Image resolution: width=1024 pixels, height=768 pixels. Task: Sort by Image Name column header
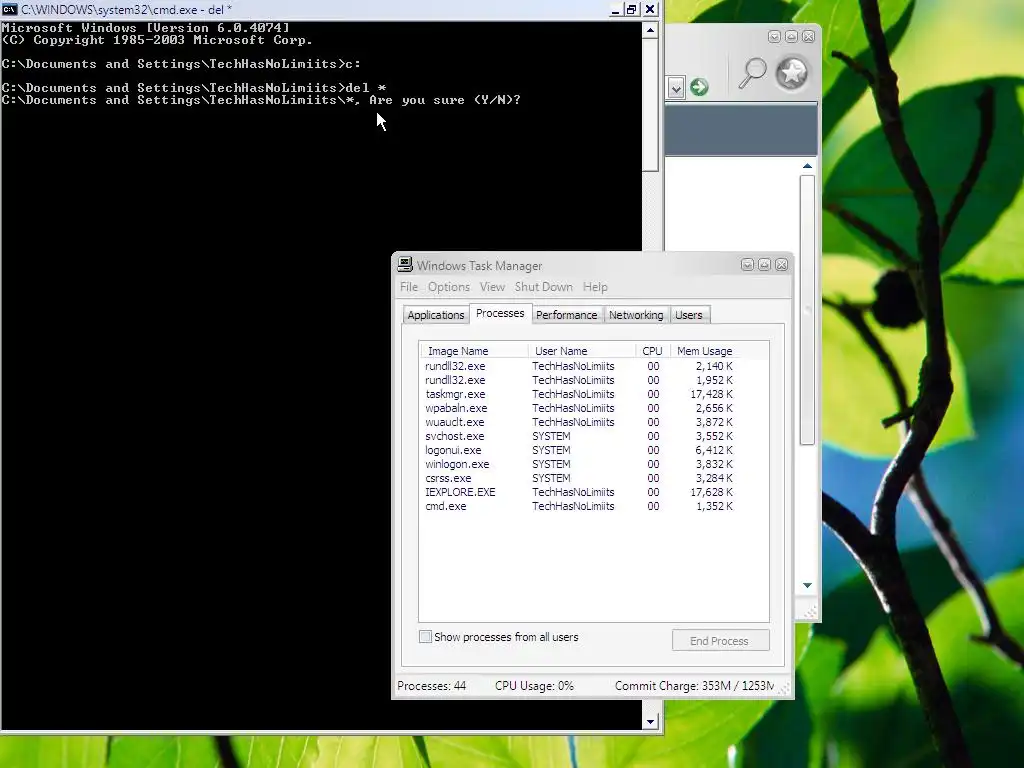pyautogui.click(x=475, y=351)
